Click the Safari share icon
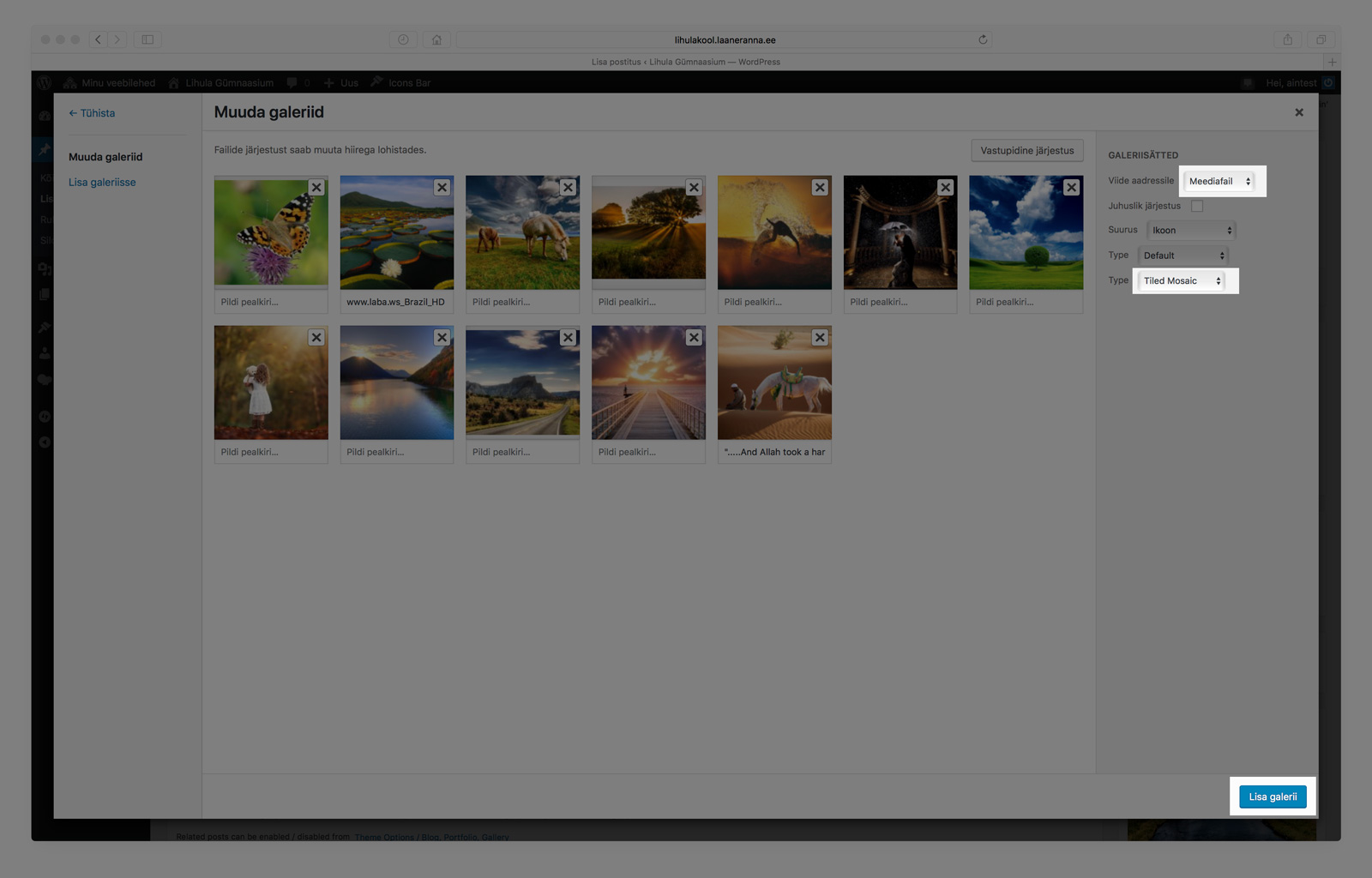The image size is (1372, 878). tap(1287, 39)
